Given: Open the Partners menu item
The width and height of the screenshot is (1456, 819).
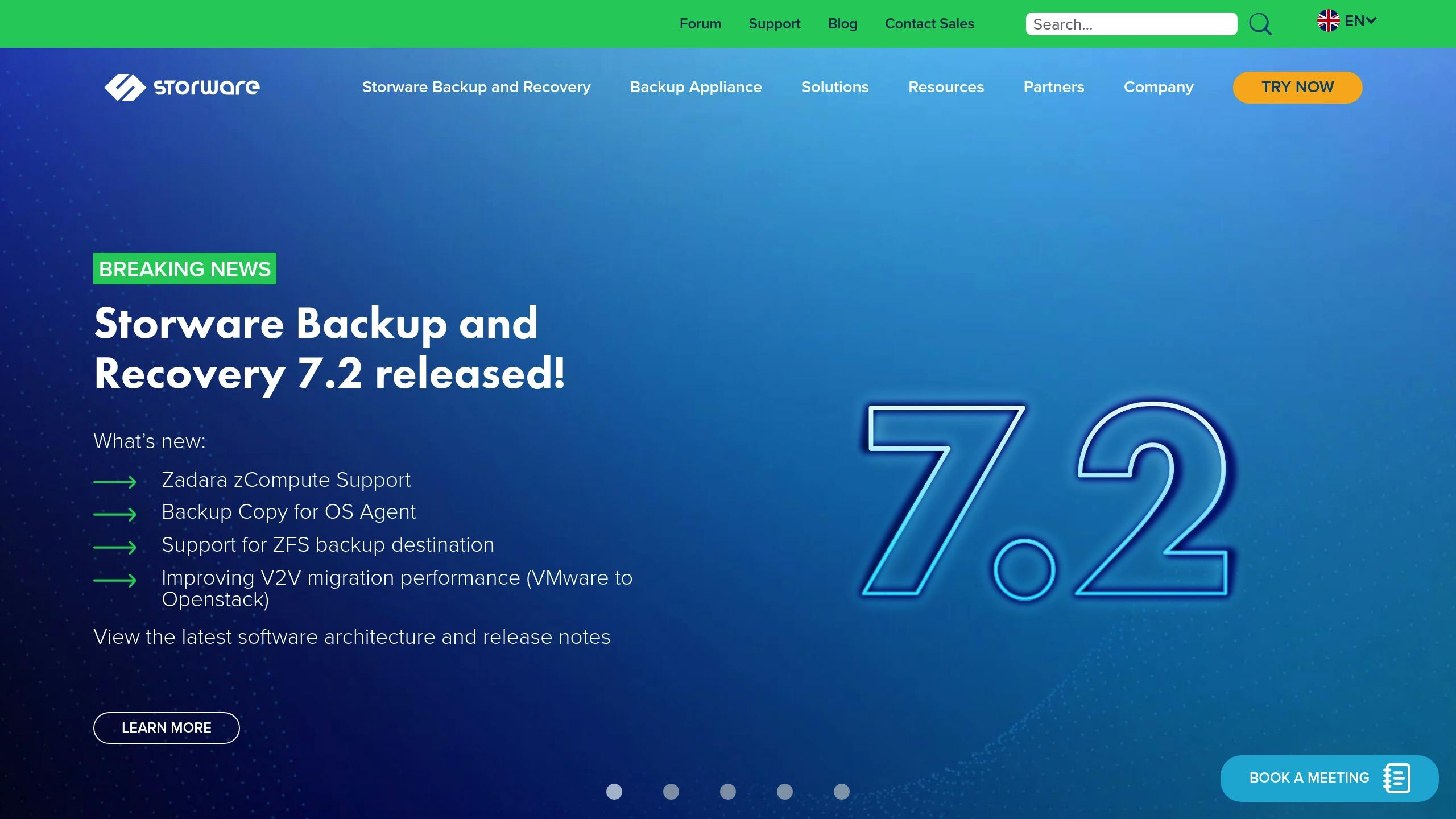Looking at the screenshot, I should coord(1053,87).
